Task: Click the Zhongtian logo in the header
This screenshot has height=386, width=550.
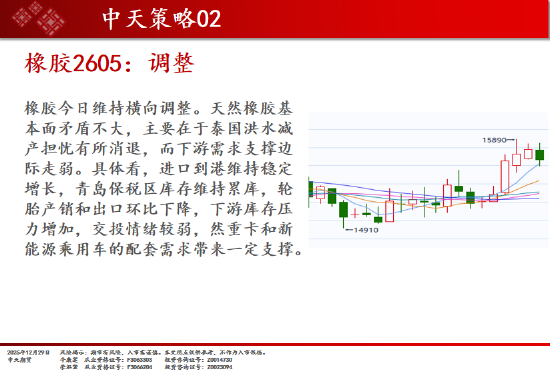Action: click(x=39, y=18)
